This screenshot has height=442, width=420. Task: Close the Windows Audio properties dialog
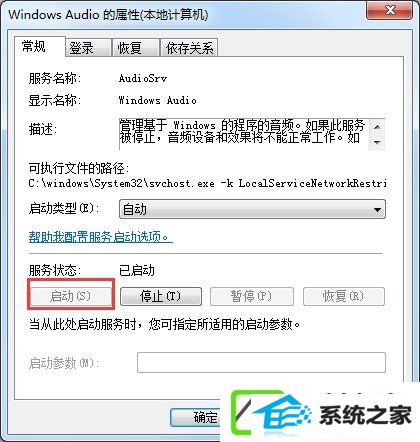tap(390, 10)
